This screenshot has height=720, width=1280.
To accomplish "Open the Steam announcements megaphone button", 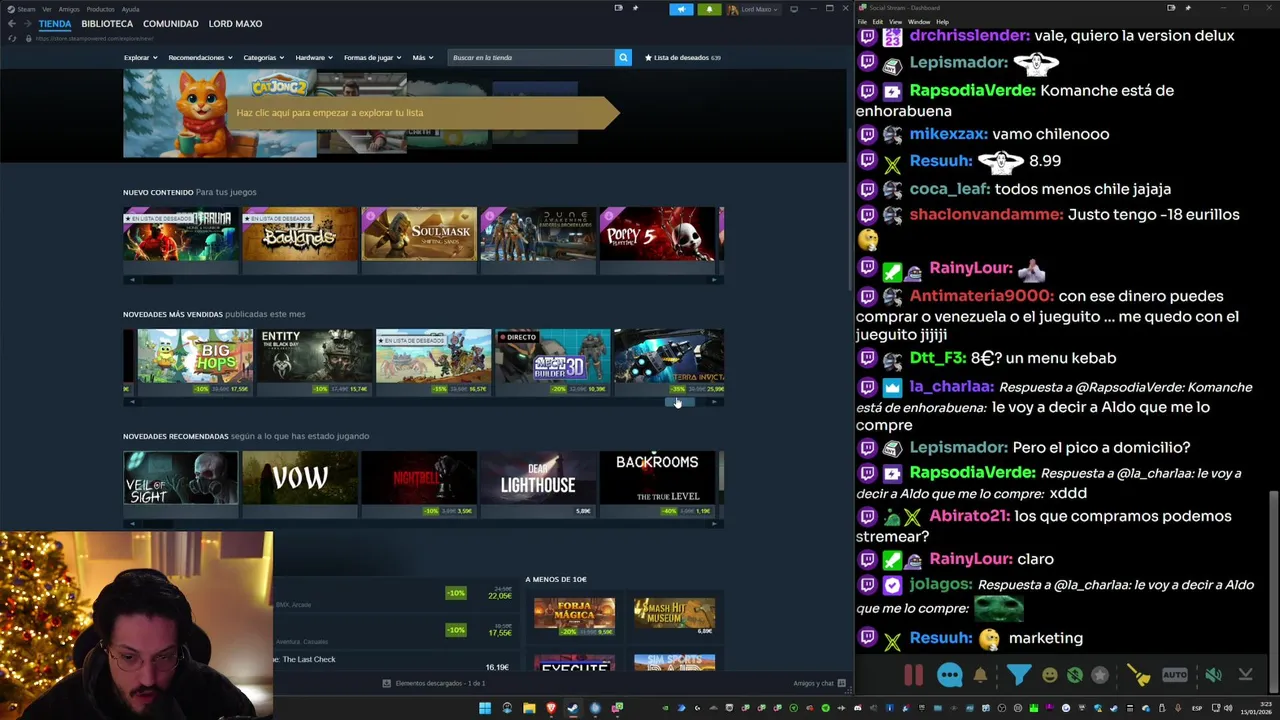I will [681, 9].
